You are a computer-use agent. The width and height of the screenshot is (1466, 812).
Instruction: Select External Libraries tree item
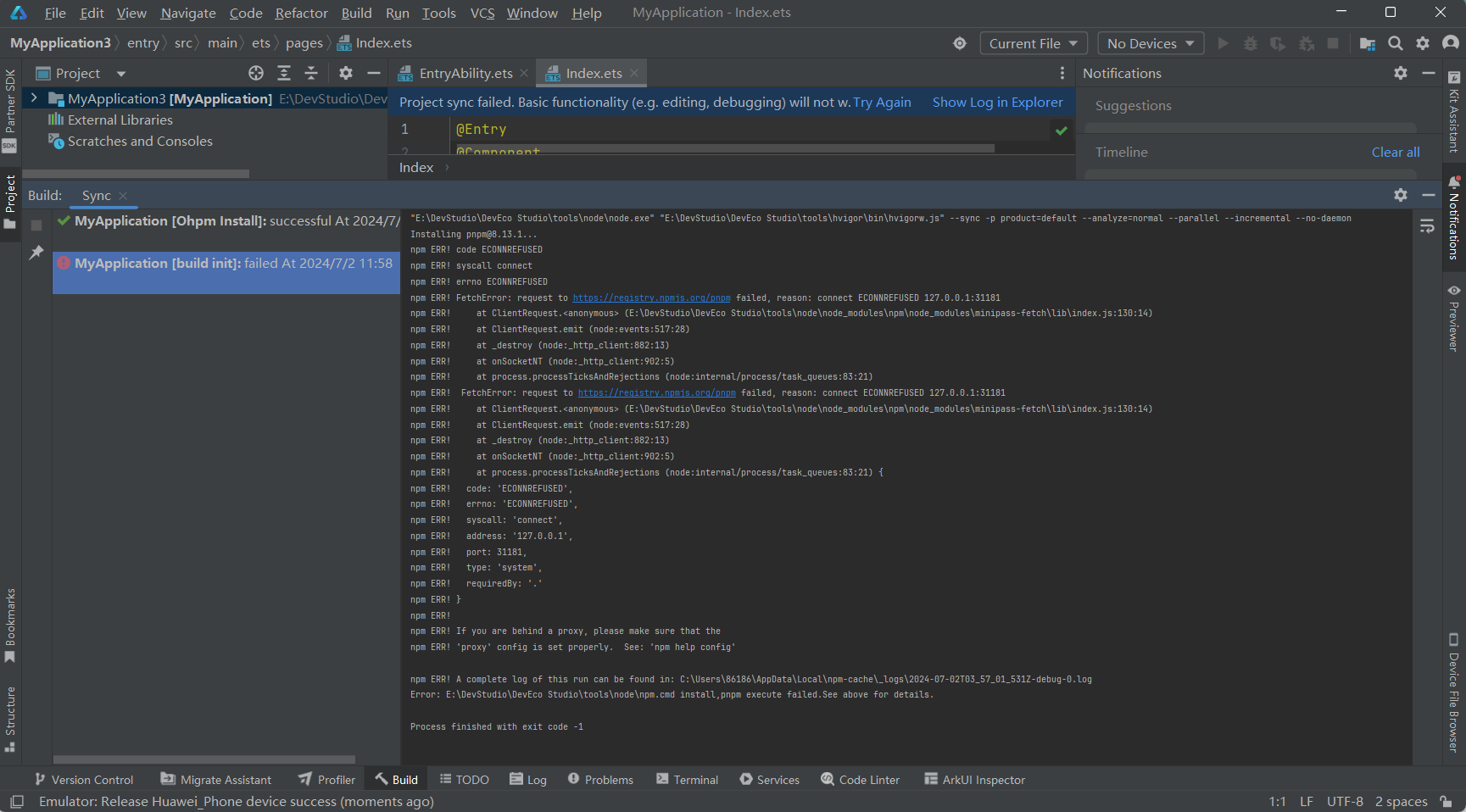tap(120, 120)
